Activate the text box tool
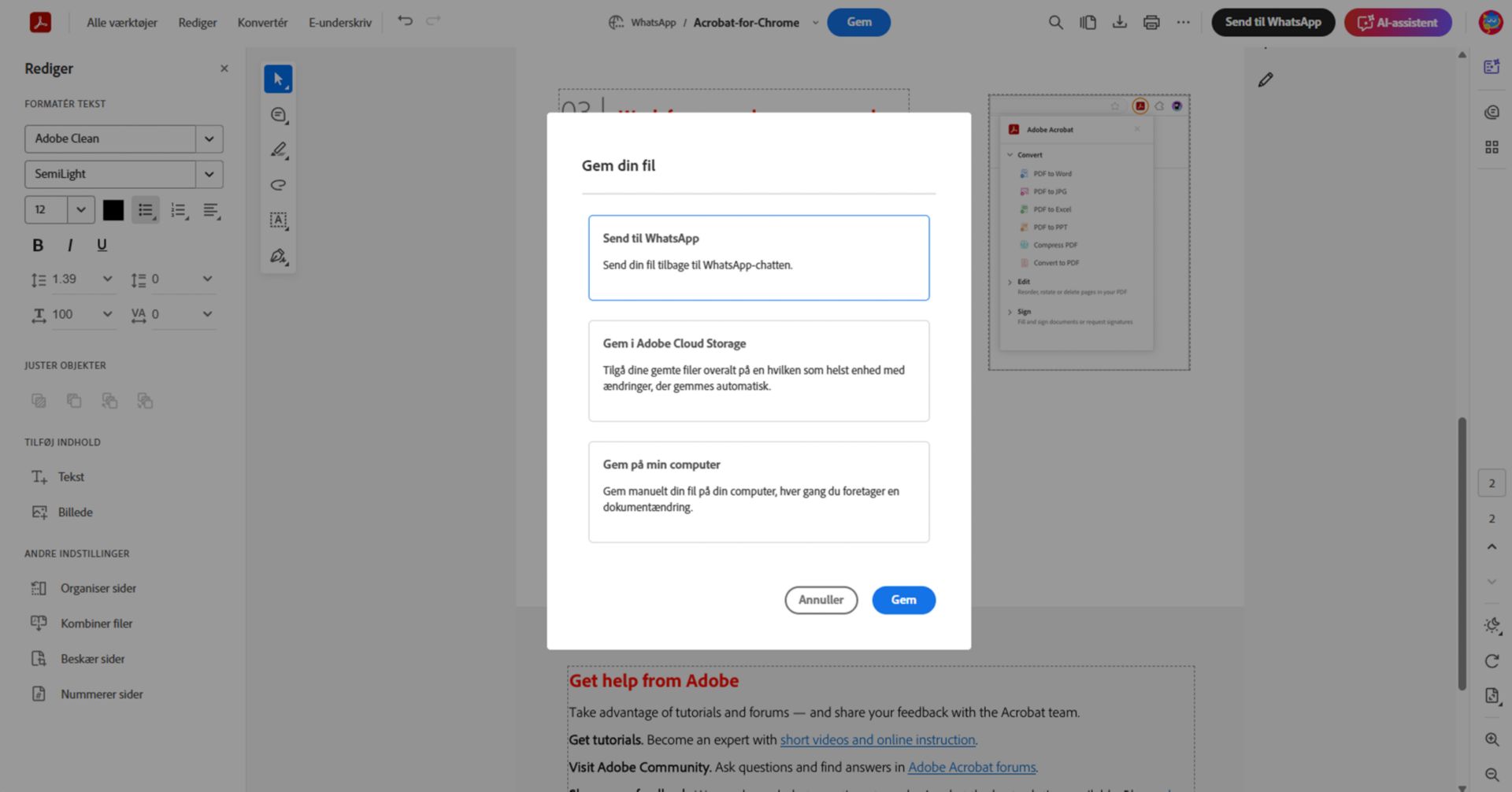The height and width of the screenshot is (792, 1512). [x=278, y=220]
